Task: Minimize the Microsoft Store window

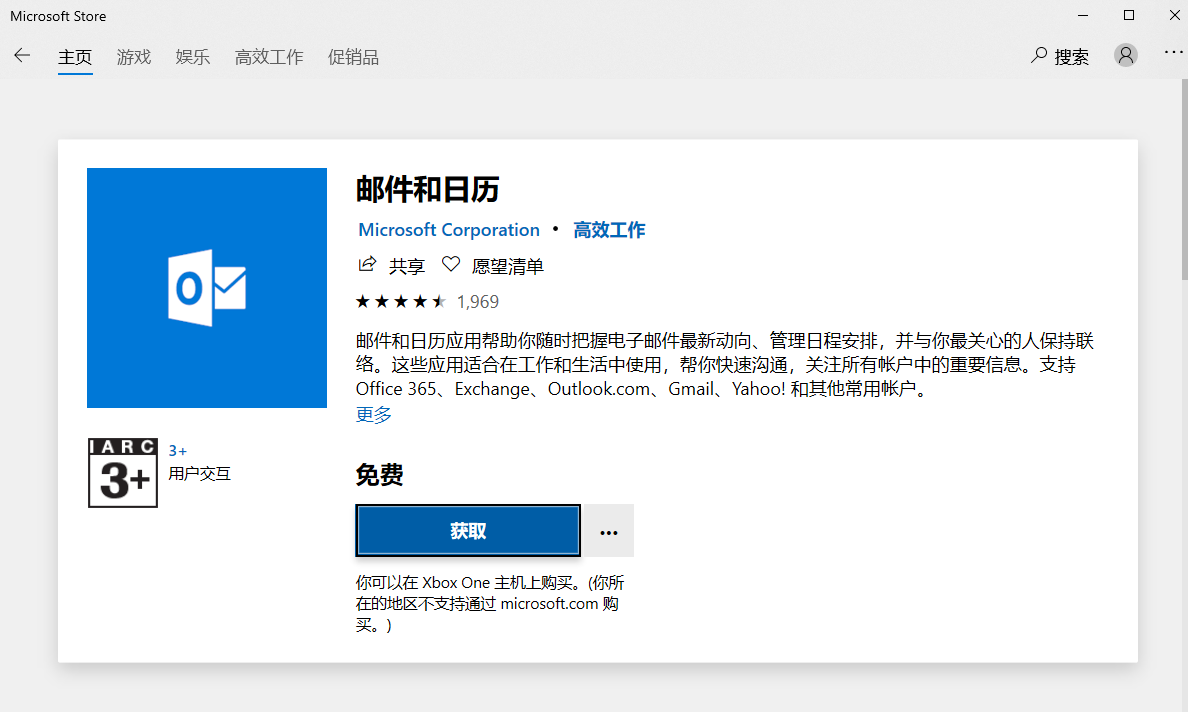Action: click(x=1083, y=15)
